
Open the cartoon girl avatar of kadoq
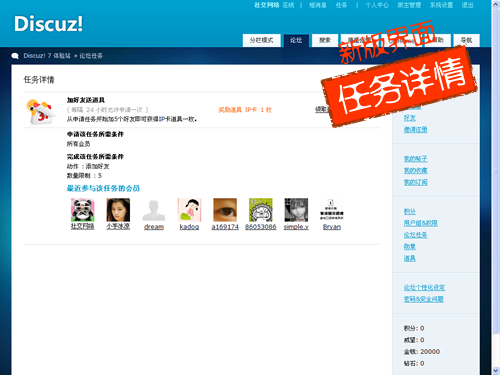point(189,210)
